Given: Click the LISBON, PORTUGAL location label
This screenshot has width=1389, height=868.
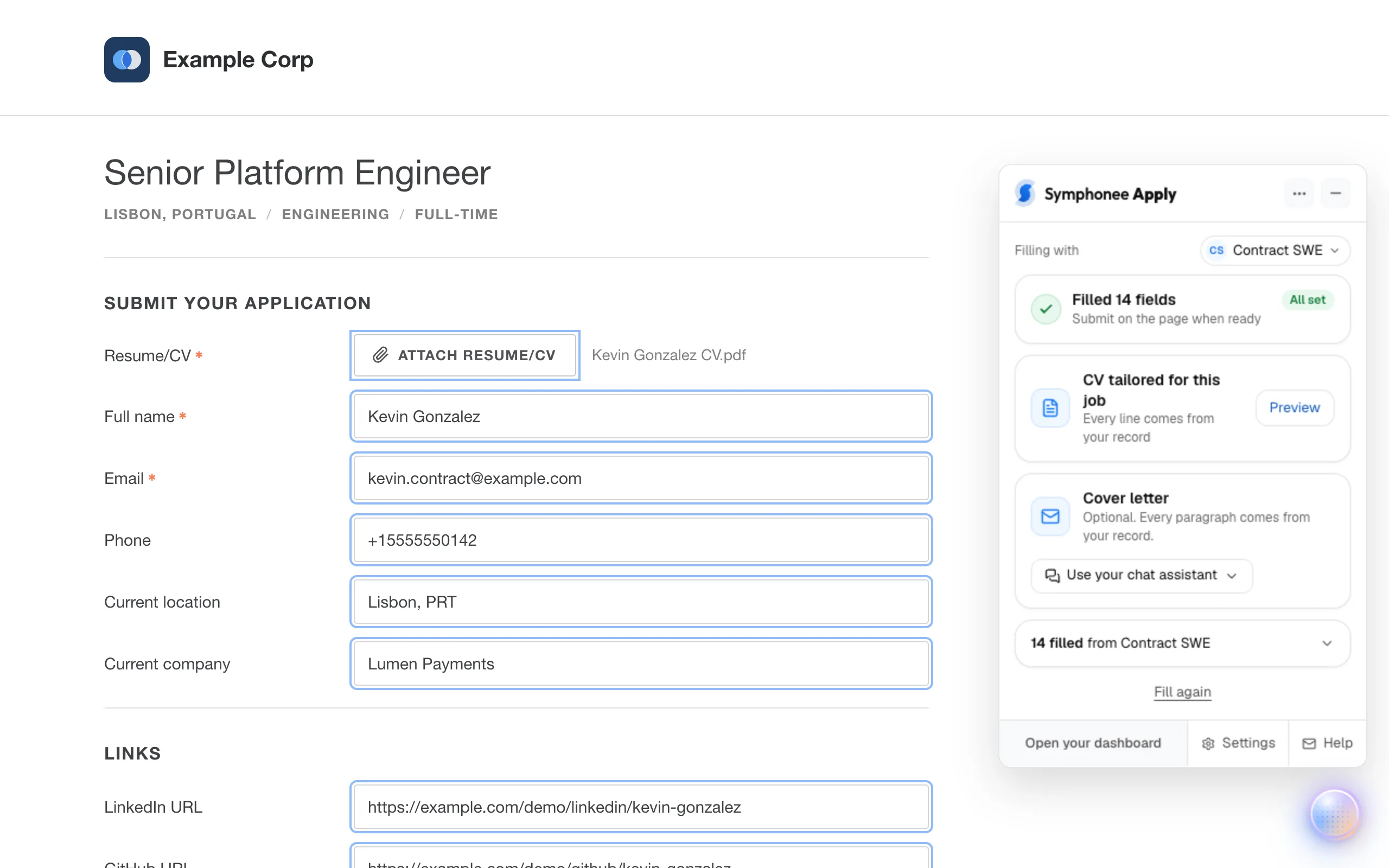Looking at the screenshot, I should tap(180, 214).
